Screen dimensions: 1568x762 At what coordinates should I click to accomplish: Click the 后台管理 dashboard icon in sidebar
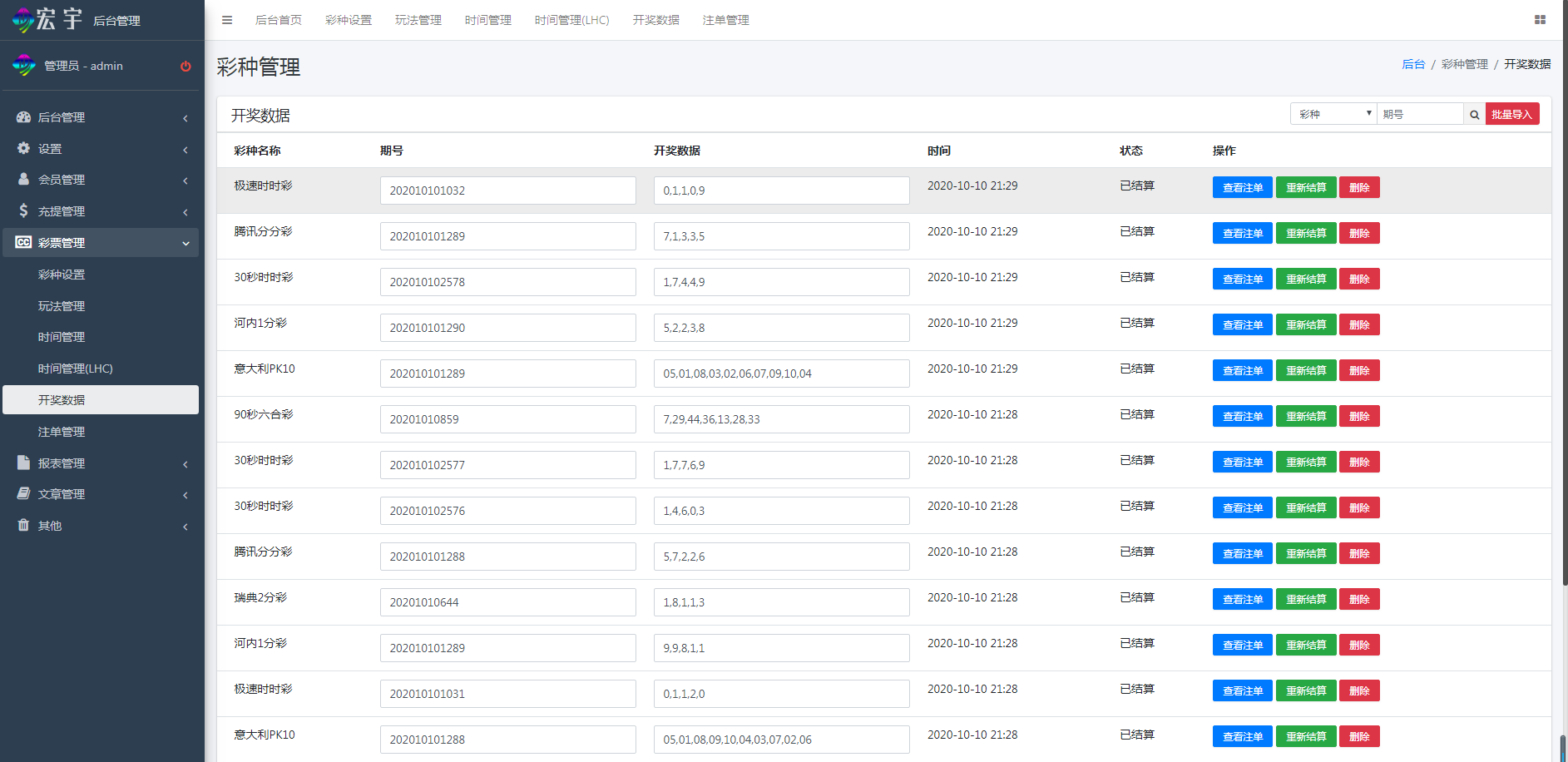23,117
